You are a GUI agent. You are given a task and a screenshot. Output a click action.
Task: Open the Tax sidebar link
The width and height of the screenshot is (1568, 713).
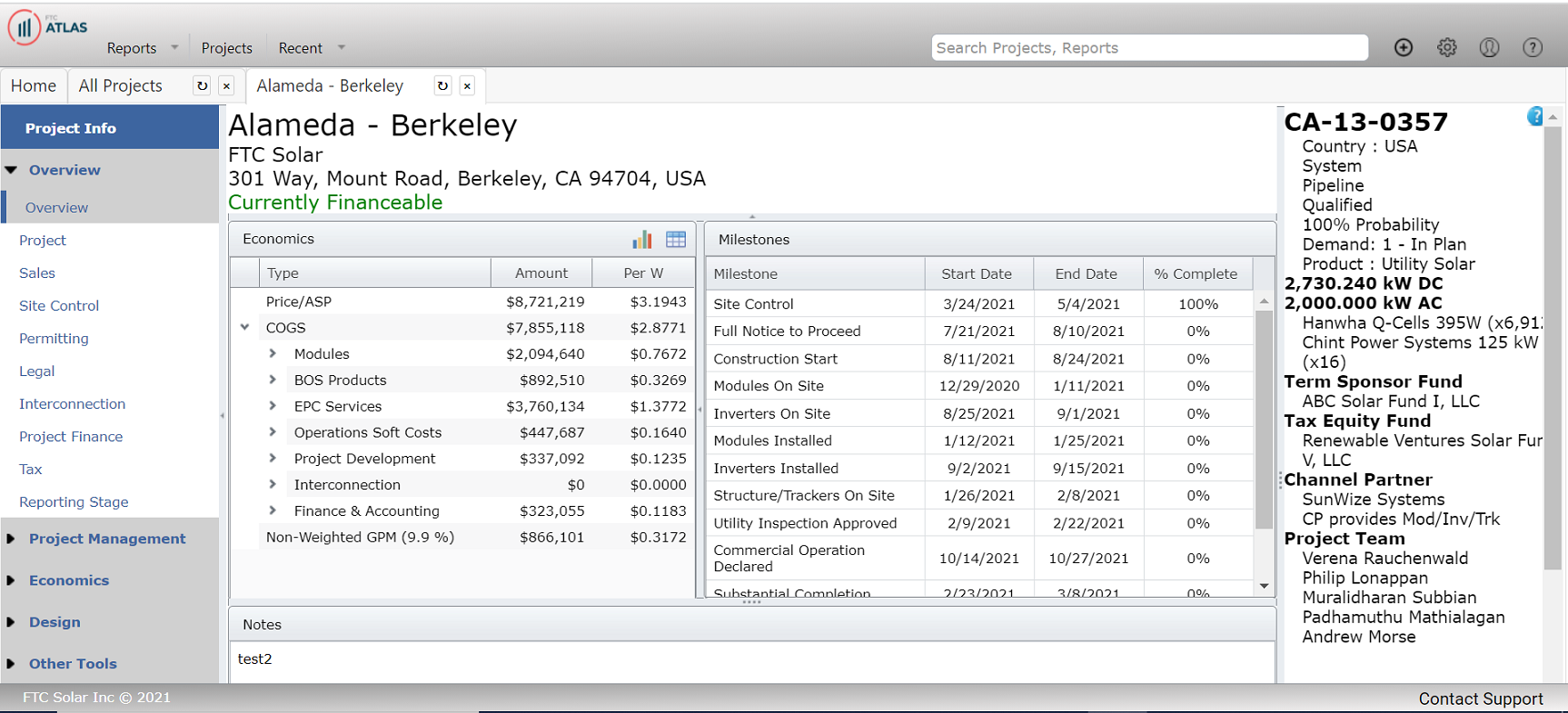tap(31, 469)
